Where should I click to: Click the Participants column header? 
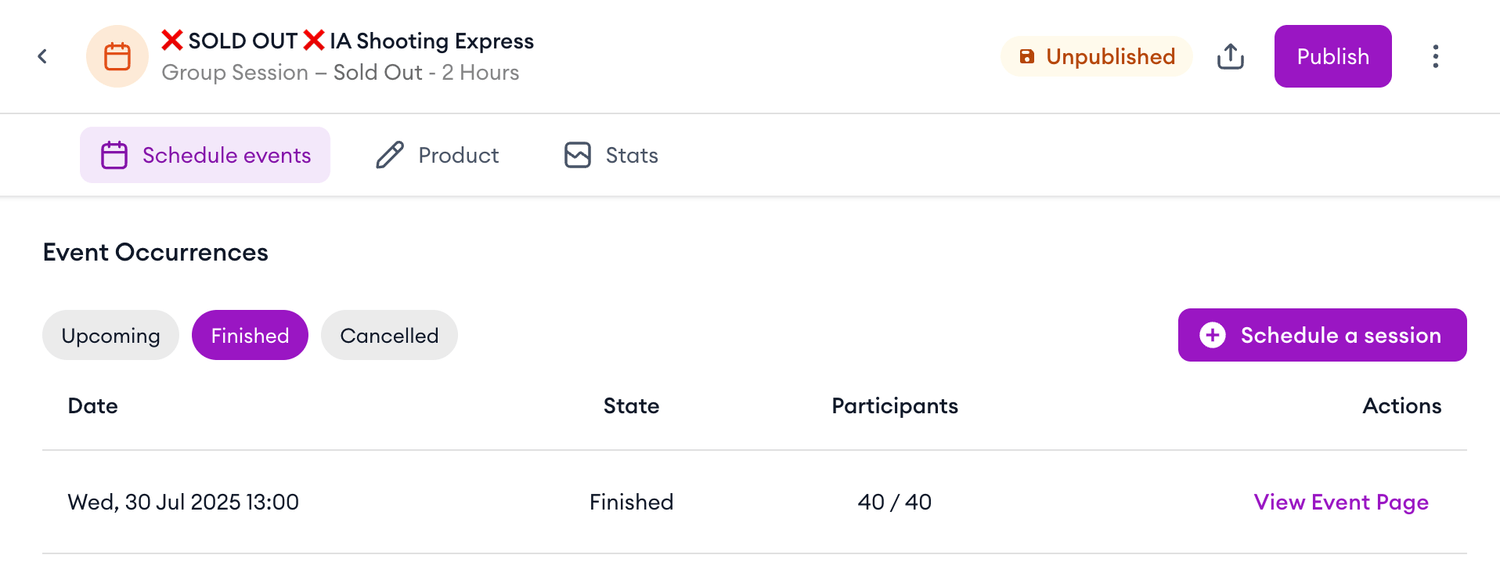[894, 406]
